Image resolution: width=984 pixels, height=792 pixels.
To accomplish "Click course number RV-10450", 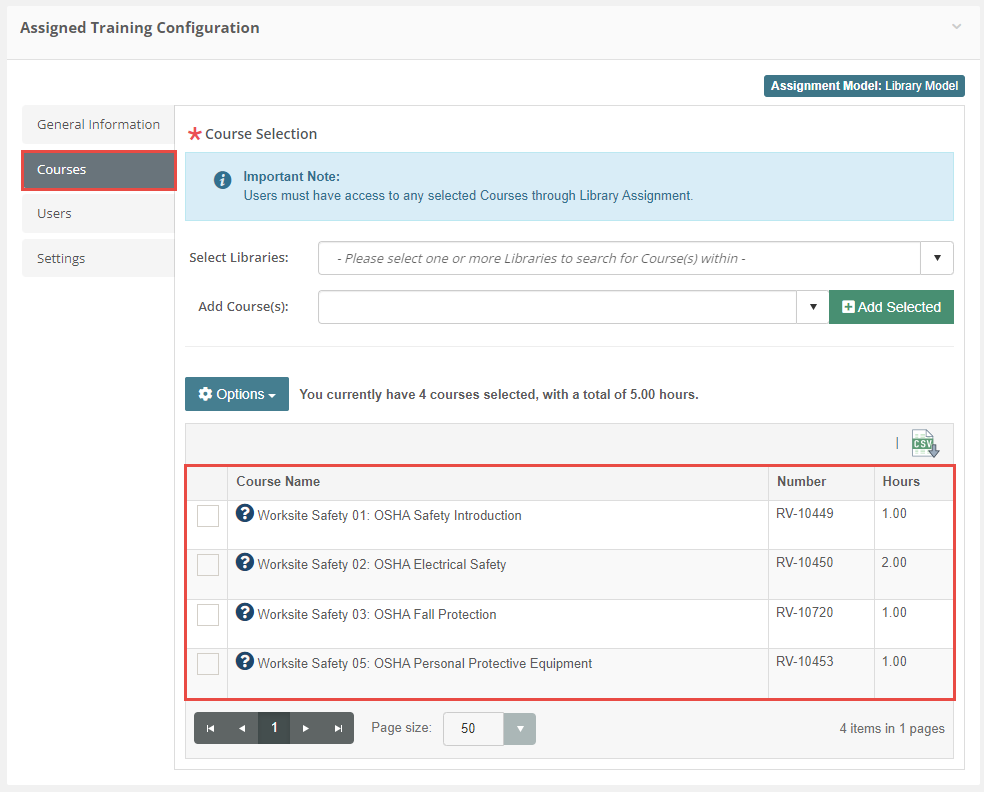I will coord(805,562).
